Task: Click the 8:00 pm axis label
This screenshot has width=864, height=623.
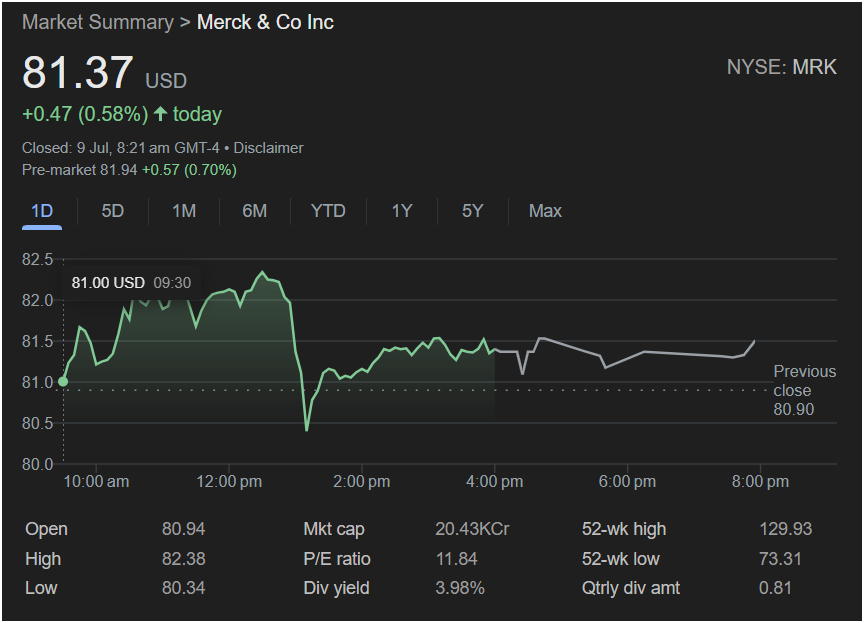Action: 760,482
